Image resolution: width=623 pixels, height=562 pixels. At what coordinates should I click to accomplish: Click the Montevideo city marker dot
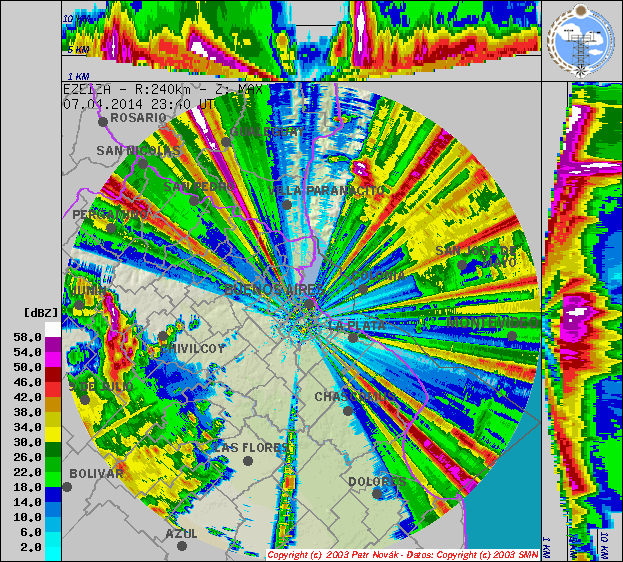[x=512, y=336]
